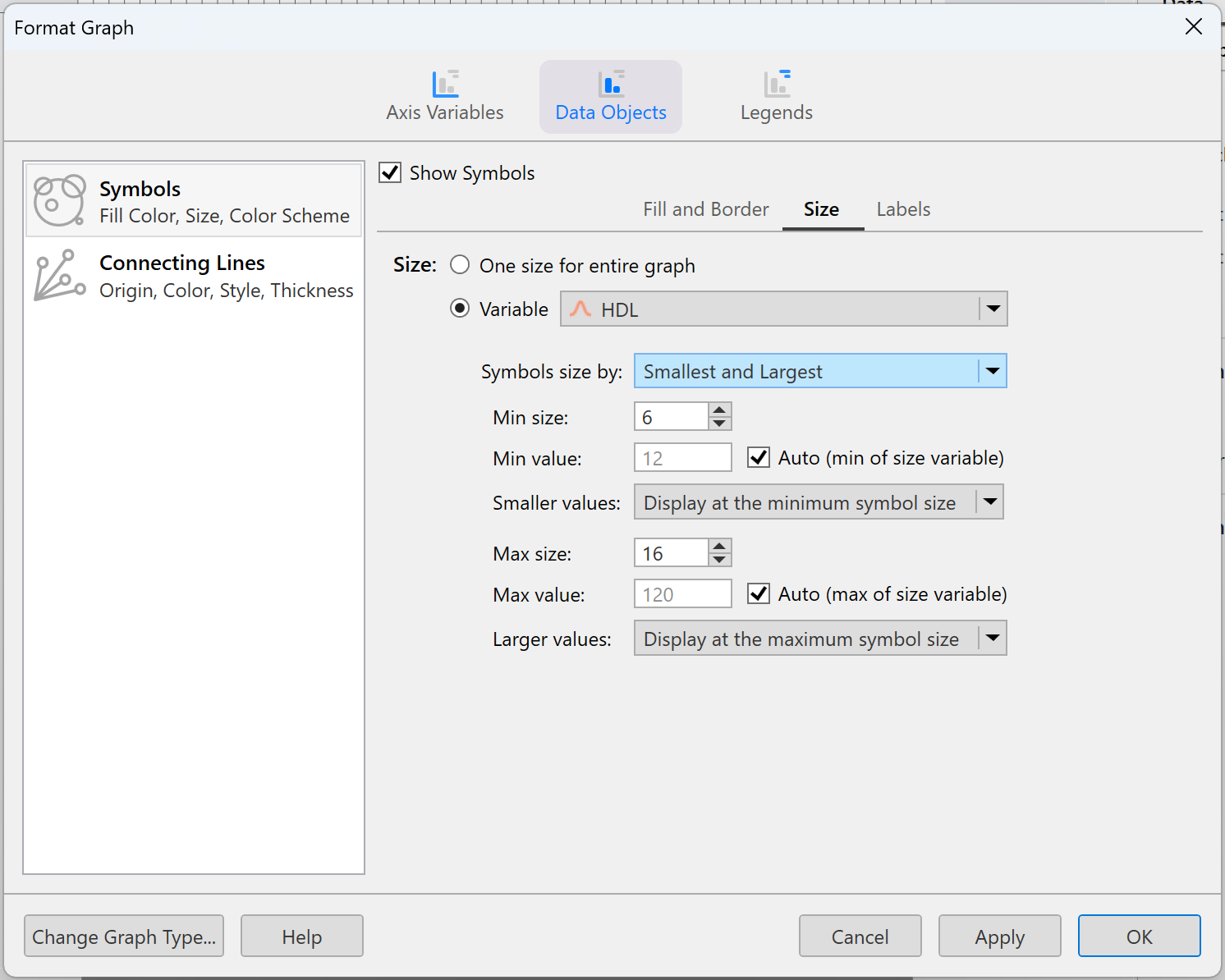Click the Apply button
1225x980 pixels.
click(x=999, y=936)
